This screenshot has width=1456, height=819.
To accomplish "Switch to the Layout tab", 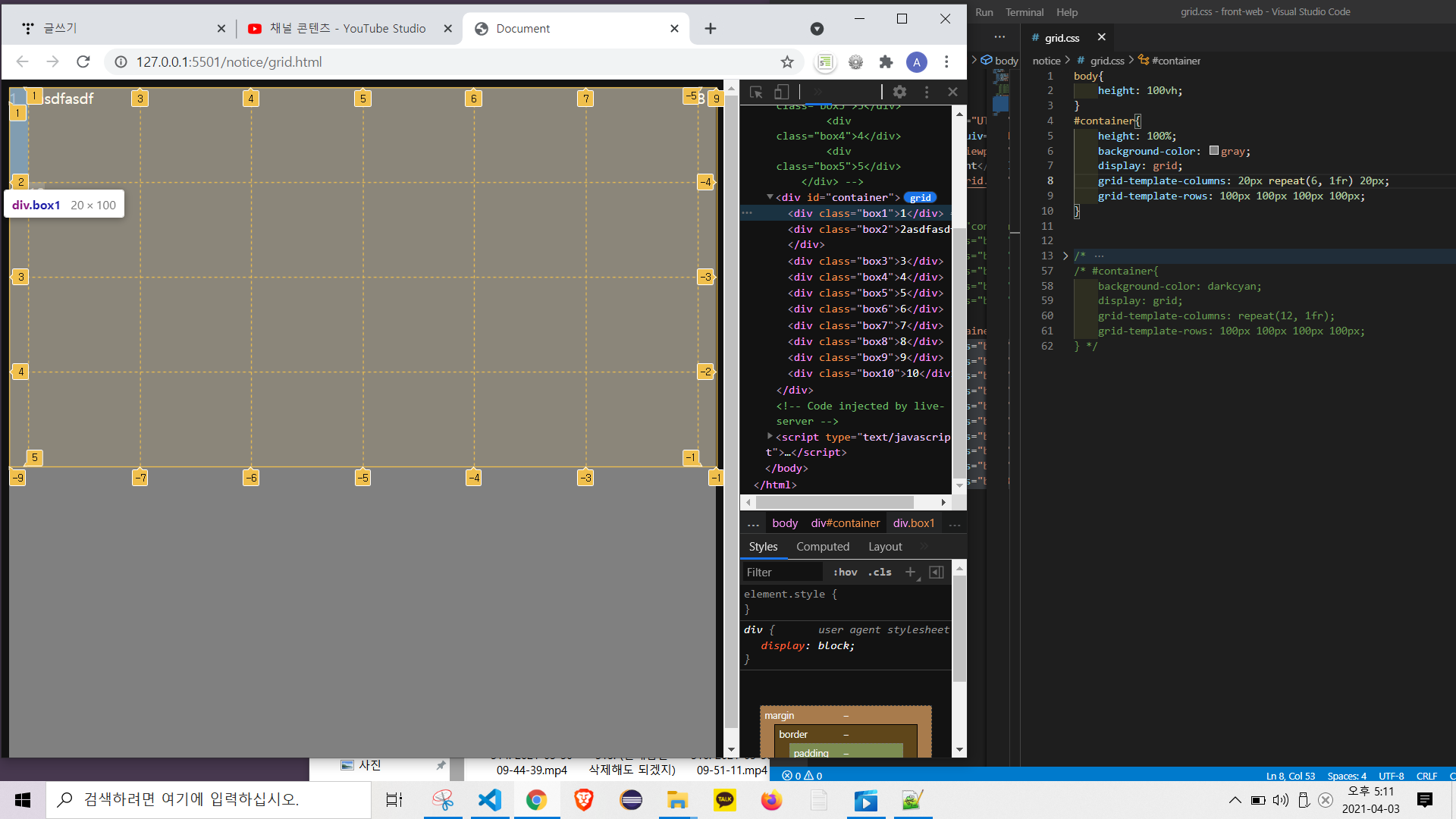I will tap(885, 547).
